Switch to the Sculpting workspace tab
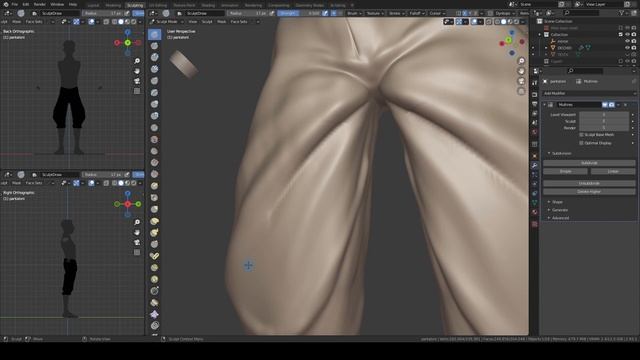Image resolution: width=640 pixels, height=360 pixels. pos(135,5)
